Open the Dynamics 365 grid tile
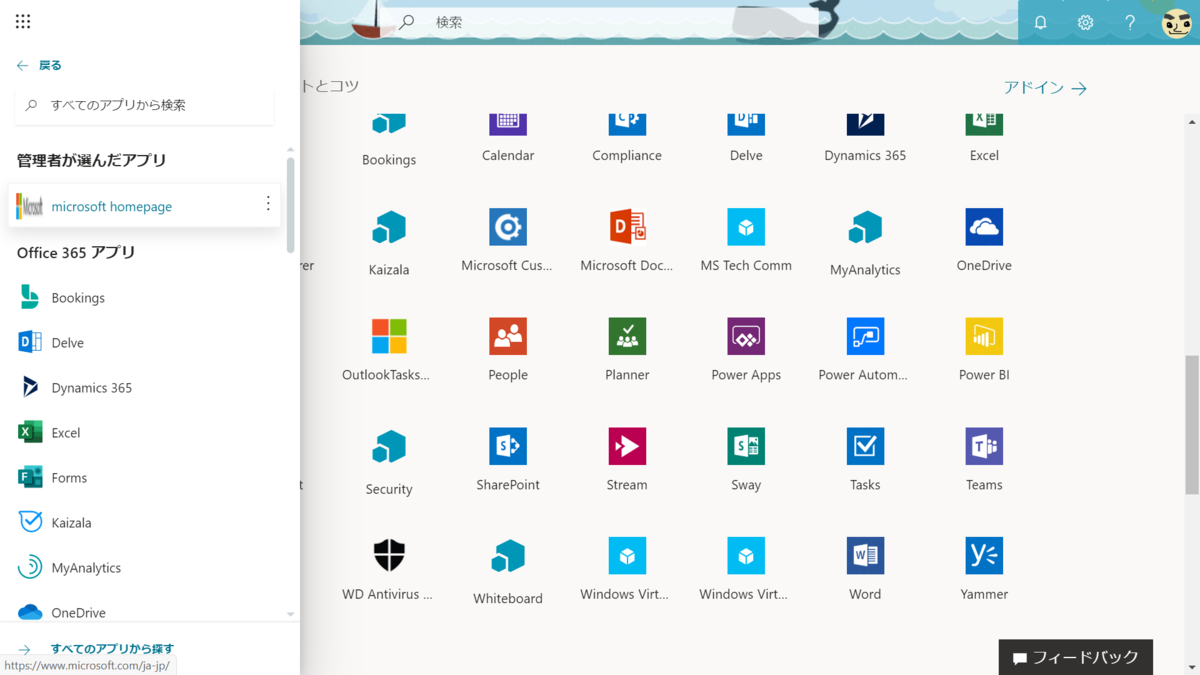 (865, 138)
